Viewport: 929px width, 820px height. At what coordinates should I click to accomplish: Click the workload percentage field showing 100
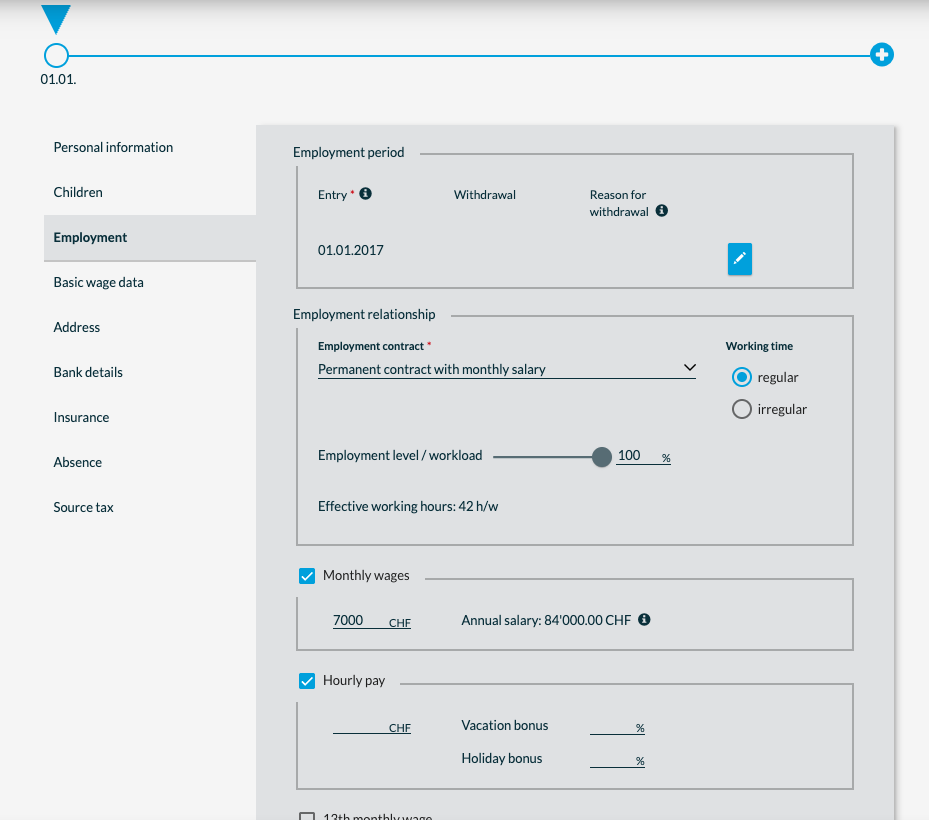[643, 456]
